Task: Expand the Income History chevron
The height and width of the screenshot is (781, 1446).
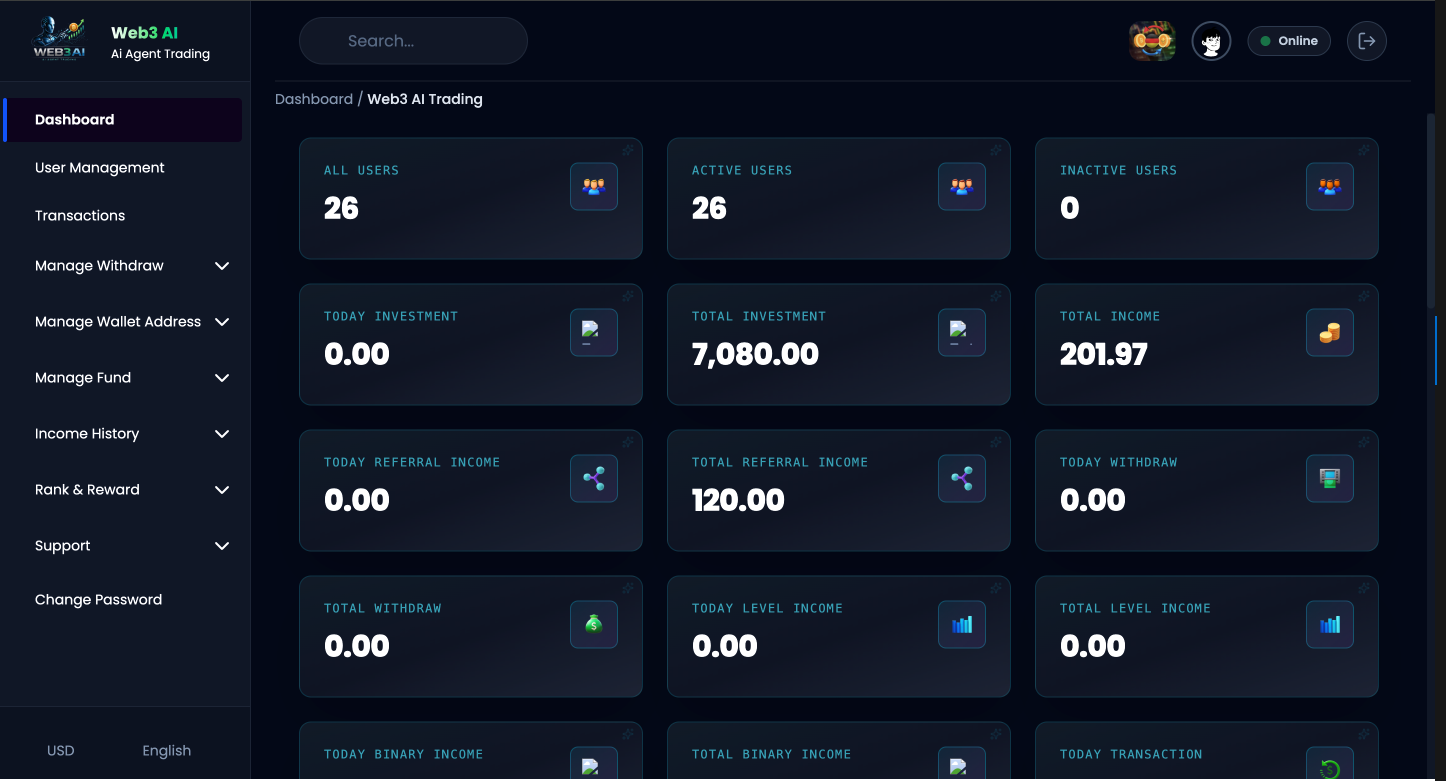Action: [x=222, y=434]
